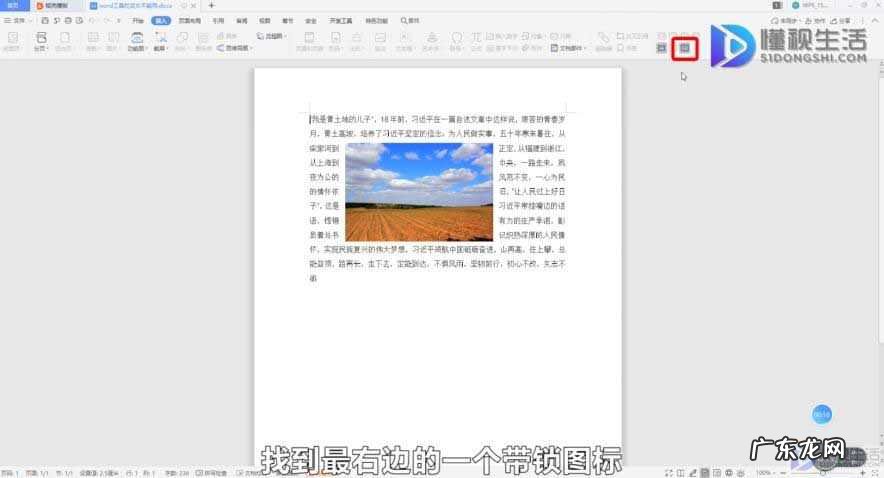Insert a Comment (批注)

[x=381, y=41]
